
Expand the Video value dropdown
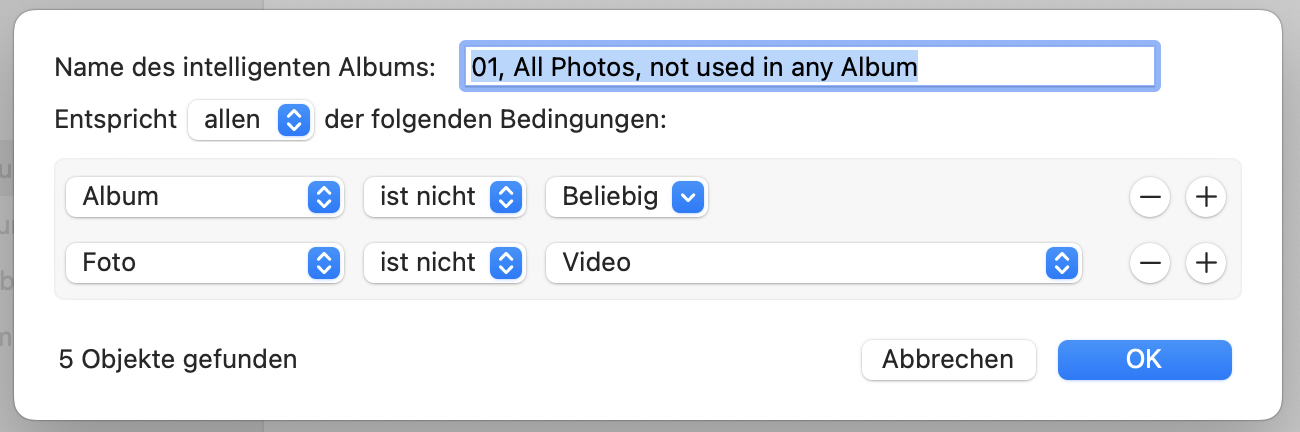tap(813, 263)
